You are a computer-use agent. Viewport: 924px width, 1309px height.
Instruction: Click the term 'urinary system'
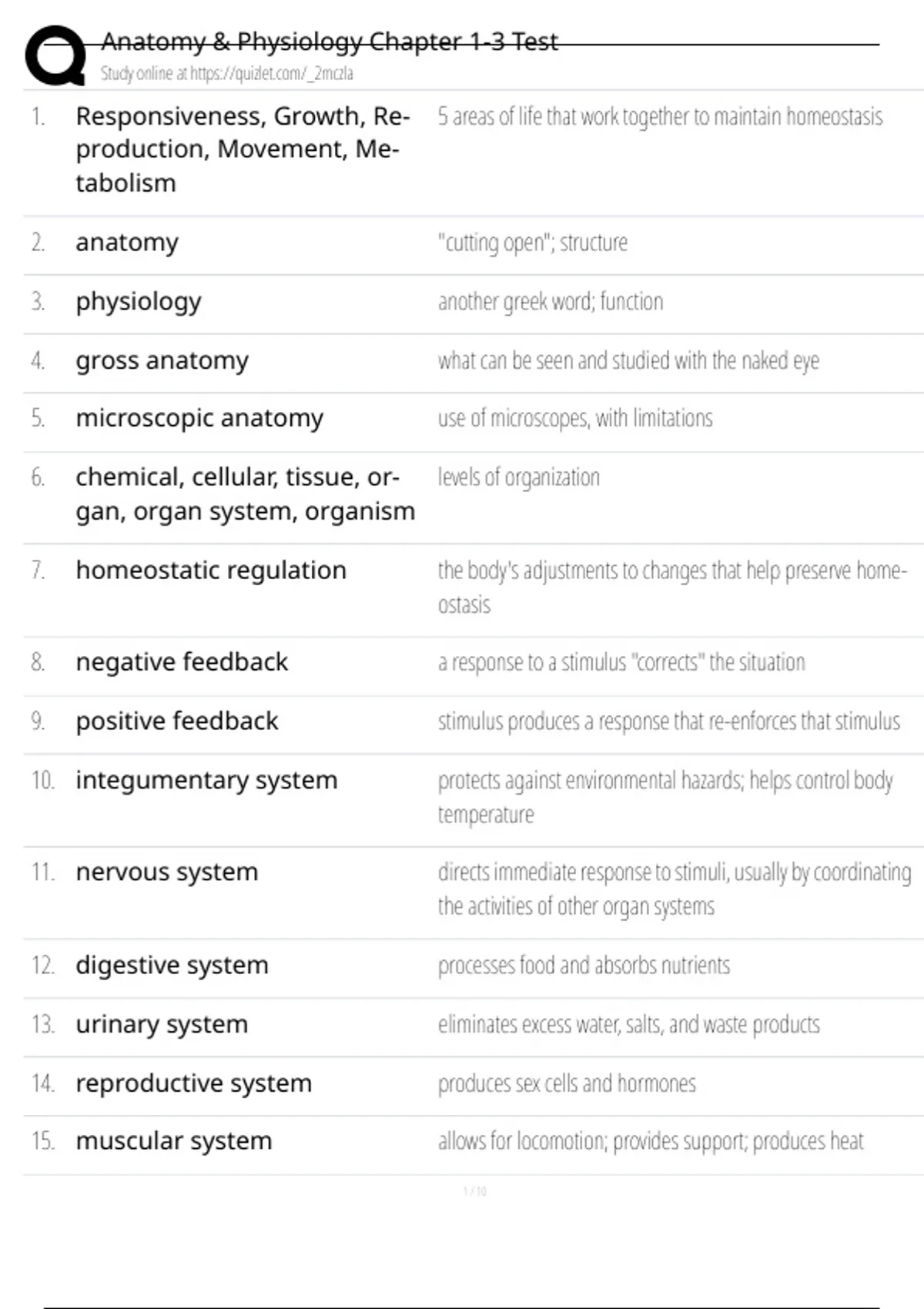click(x=162, y=1025)
